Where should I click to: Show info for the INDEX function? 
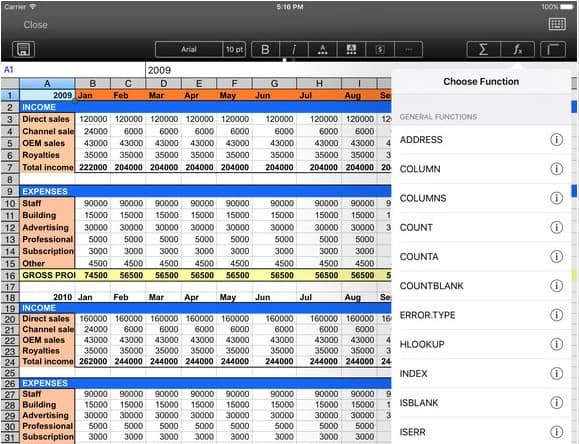(556, 373)
